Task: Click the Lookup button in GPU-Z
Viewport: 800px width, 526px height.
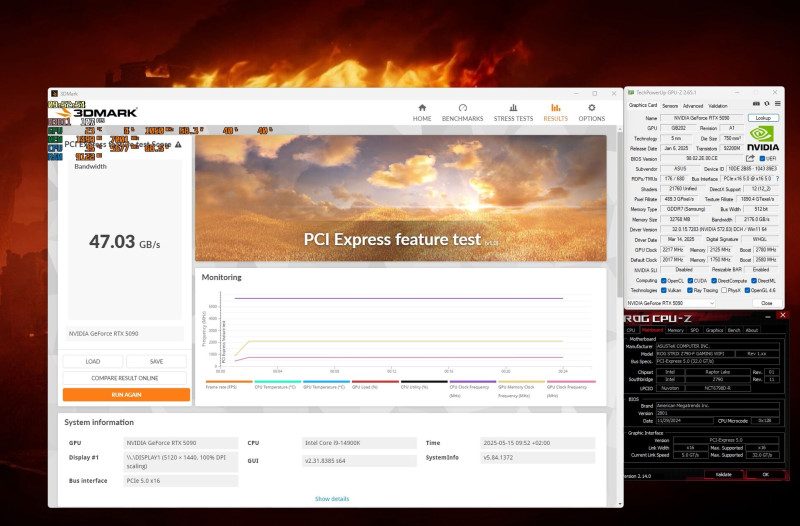Action: click(x=763, y=118)
